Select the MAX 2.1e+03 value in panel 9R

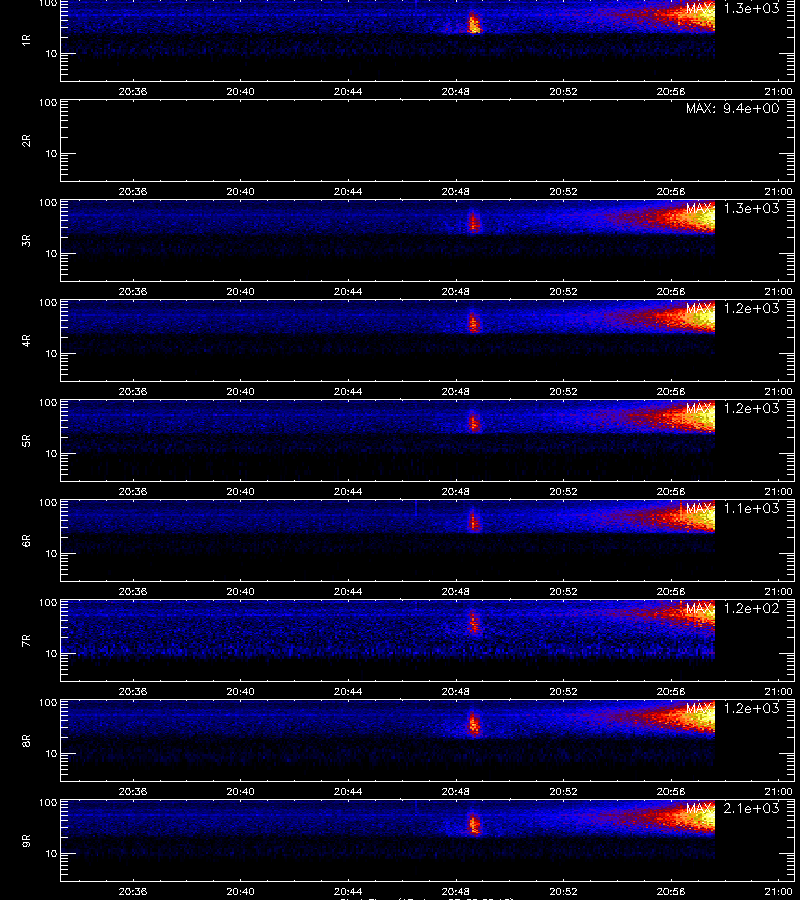pos(732,808)
